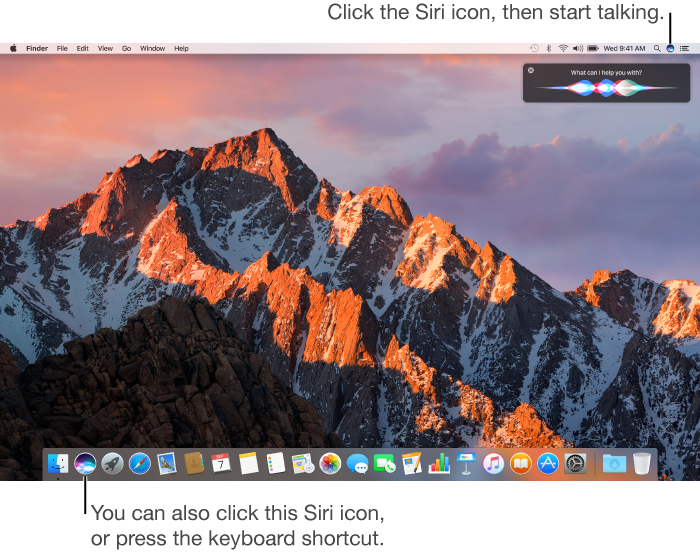
Task: Launch Safari from the Dock
Action: coord(139,463)
